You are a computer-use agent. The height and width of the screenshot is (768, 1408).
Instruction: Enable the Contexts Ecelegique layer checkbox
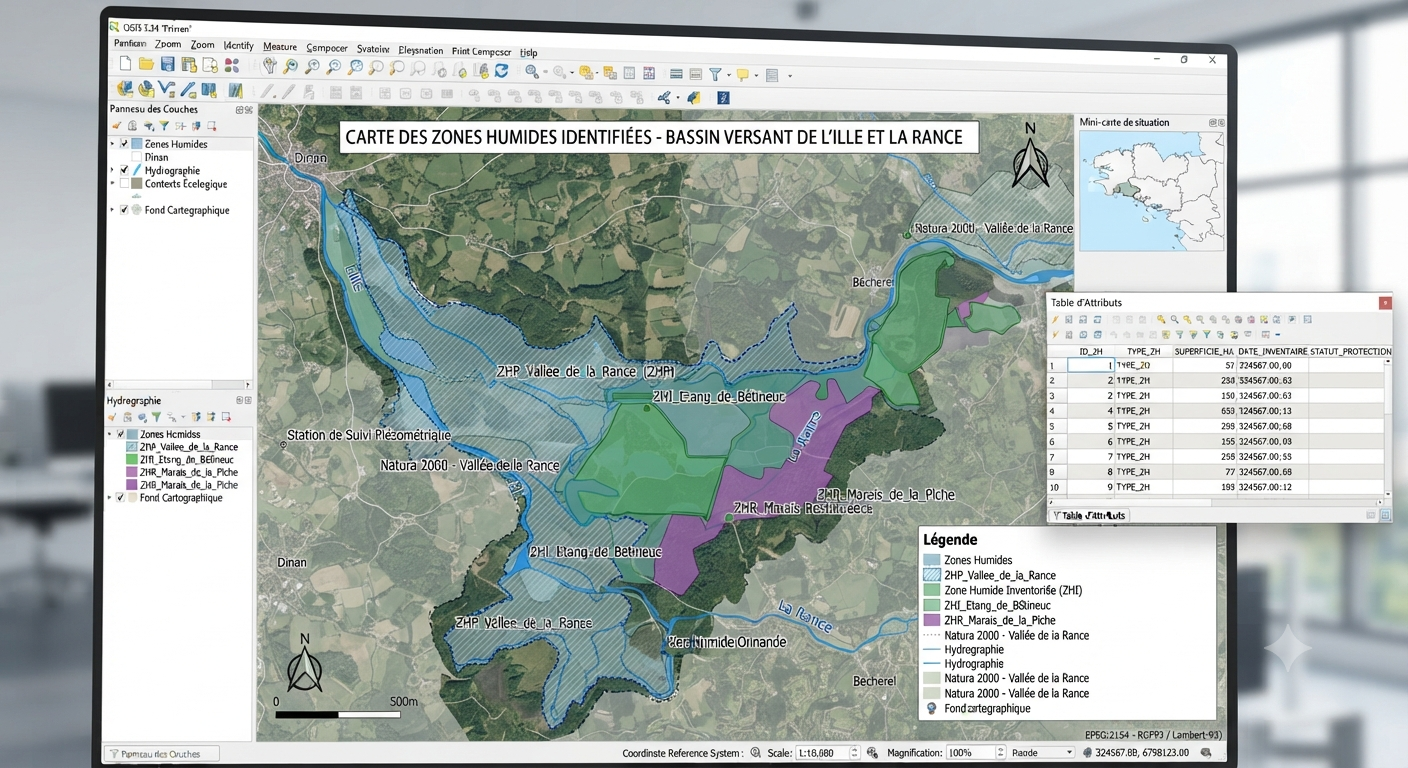124,184
